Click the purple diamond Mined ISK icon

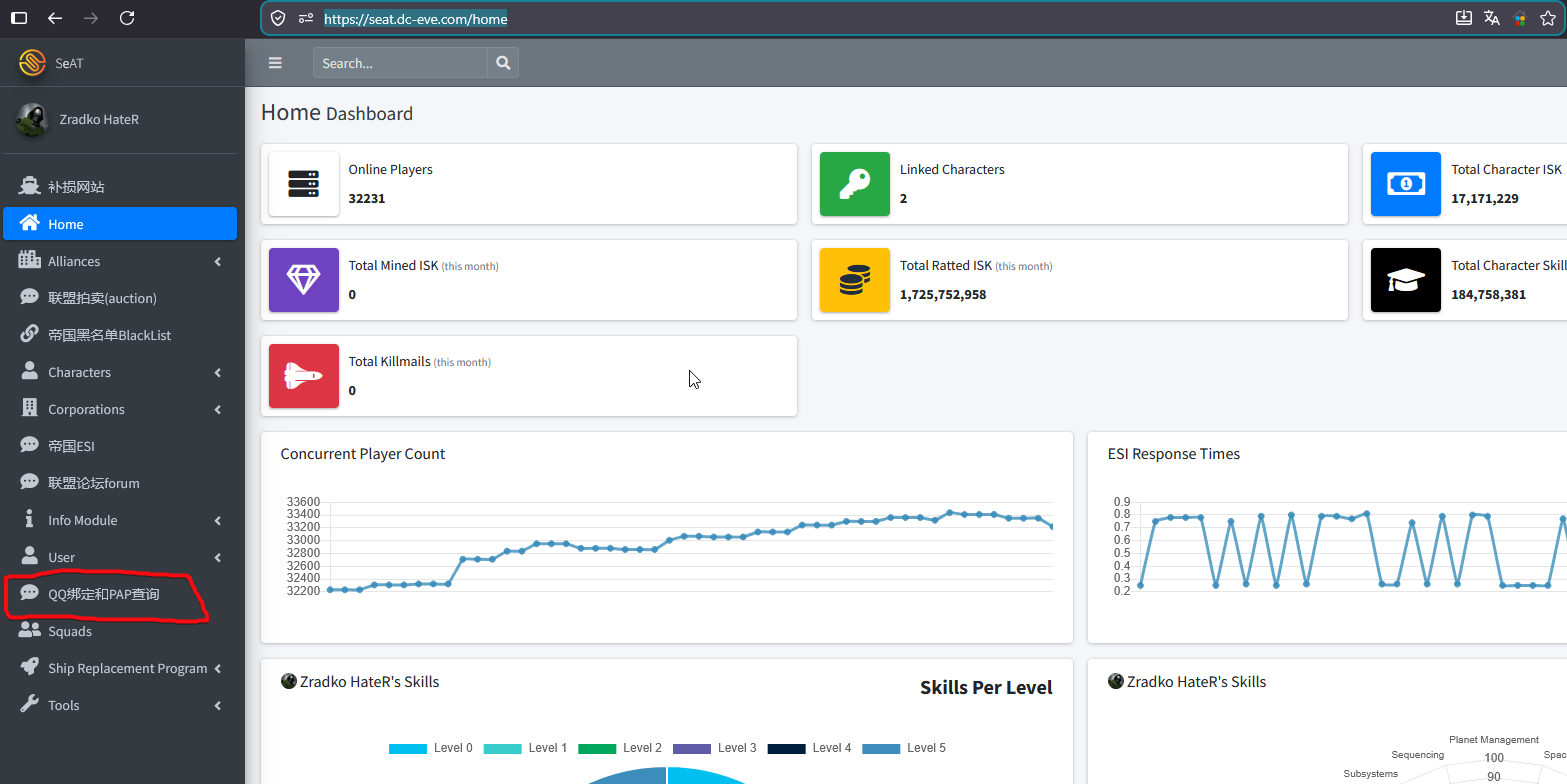tap(304, 280)
